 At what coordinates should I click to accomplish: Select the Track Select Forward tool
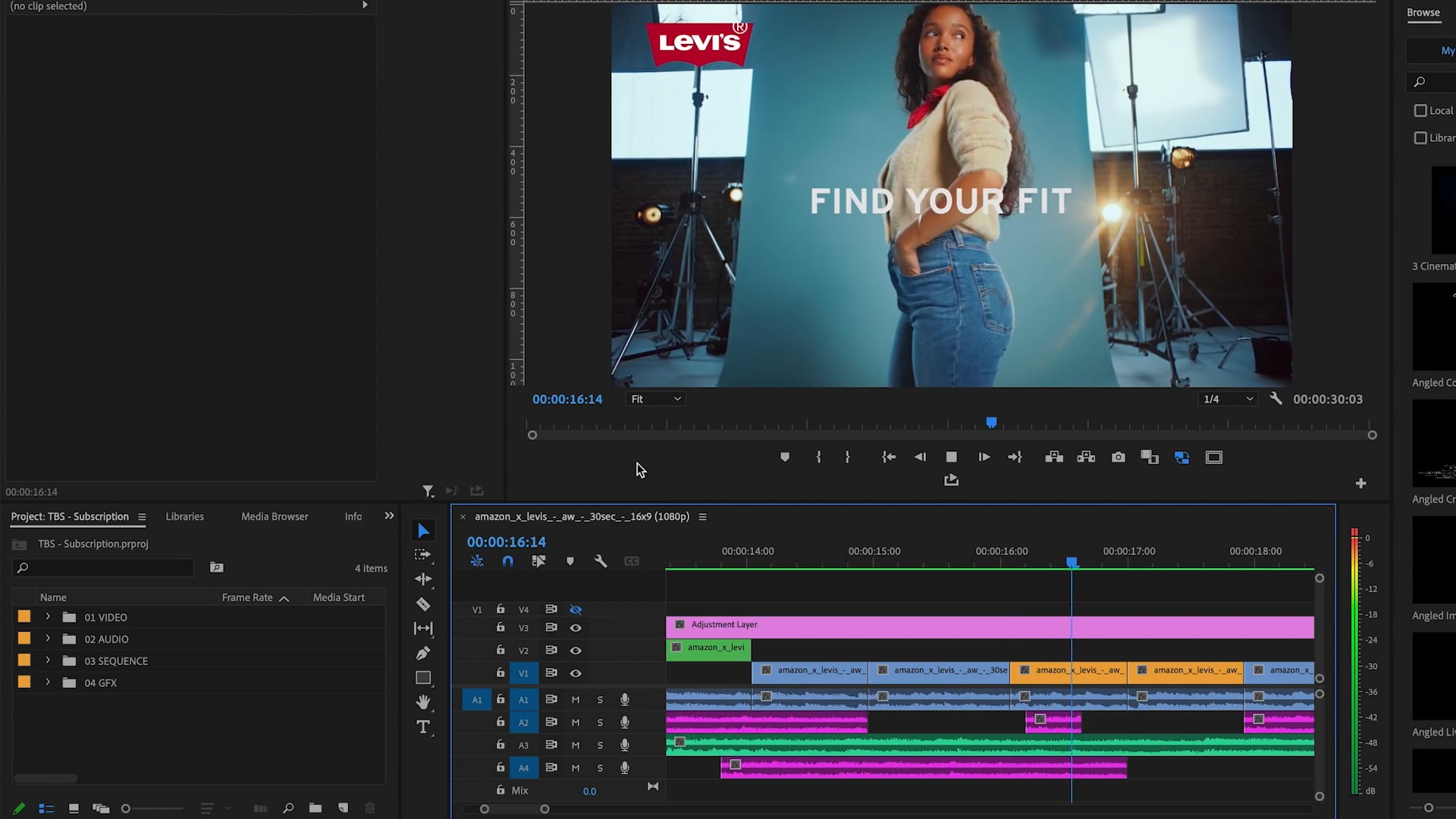(x=423, y=555)
